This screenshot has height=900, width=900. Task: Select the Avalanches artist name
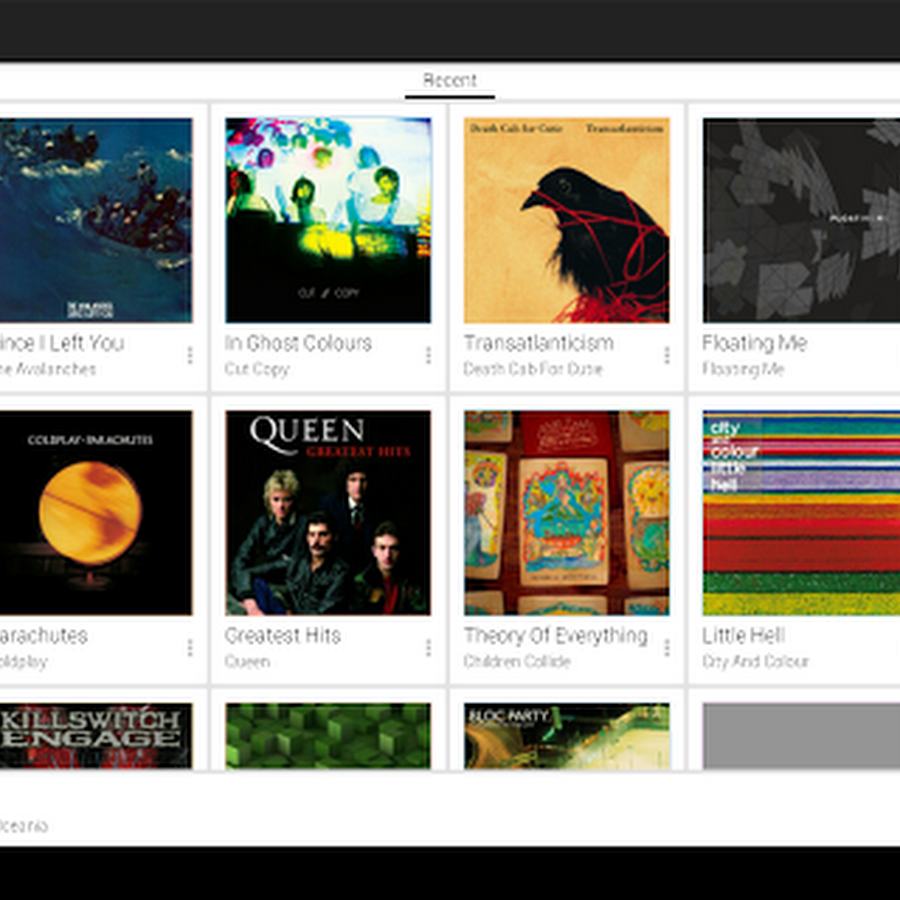[48, 368]
